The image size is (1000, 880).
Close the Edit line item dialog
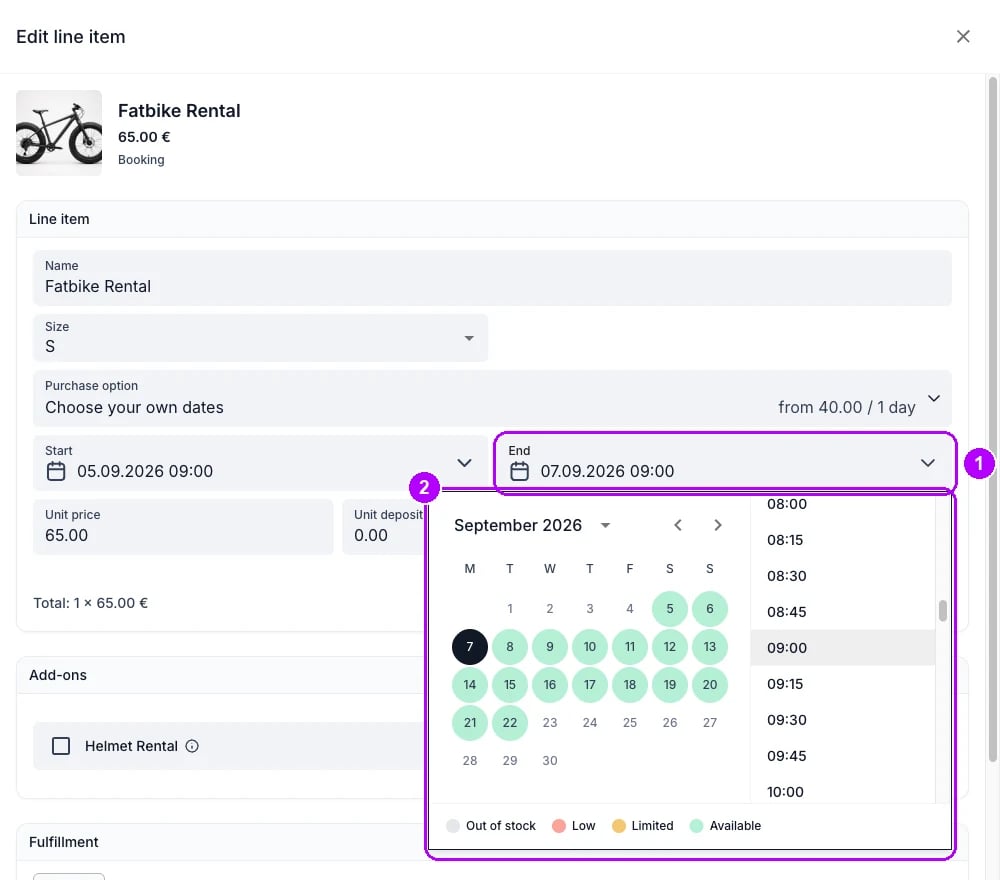[962, 36]
